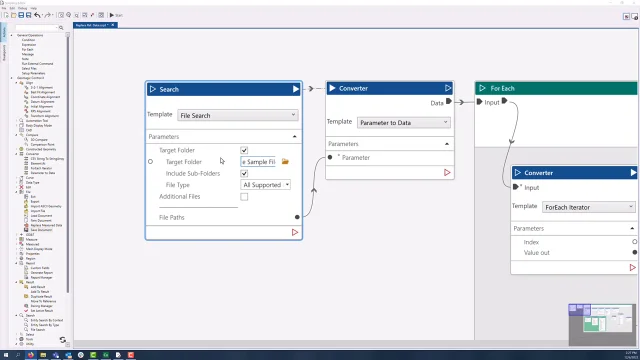Open Firefox from the taskbar

[31, 355]
